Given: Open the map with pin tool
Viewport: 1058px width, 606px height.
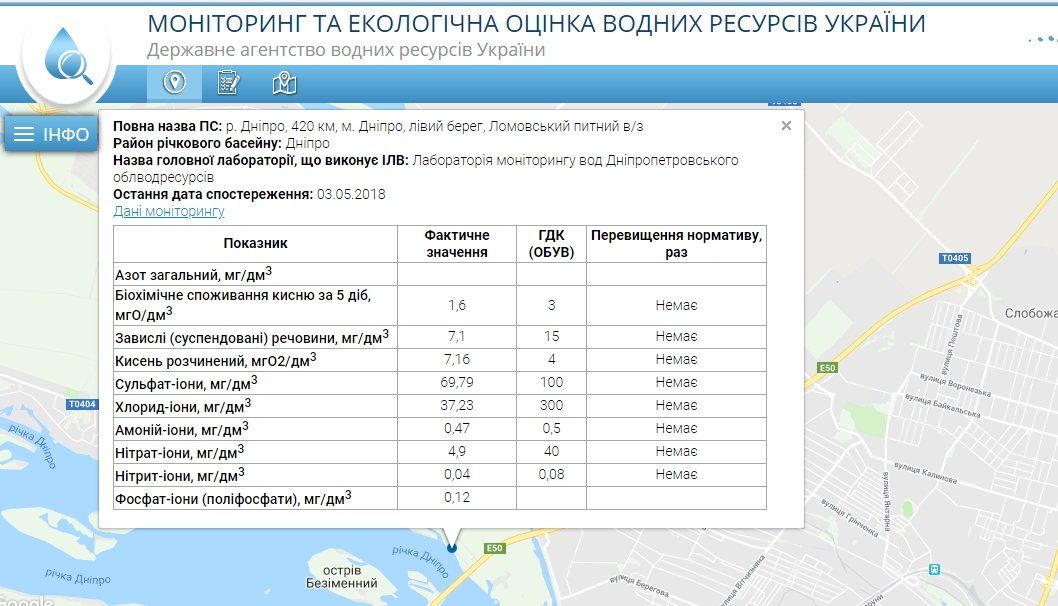Looking at the screenshot, I should (284, 83).
